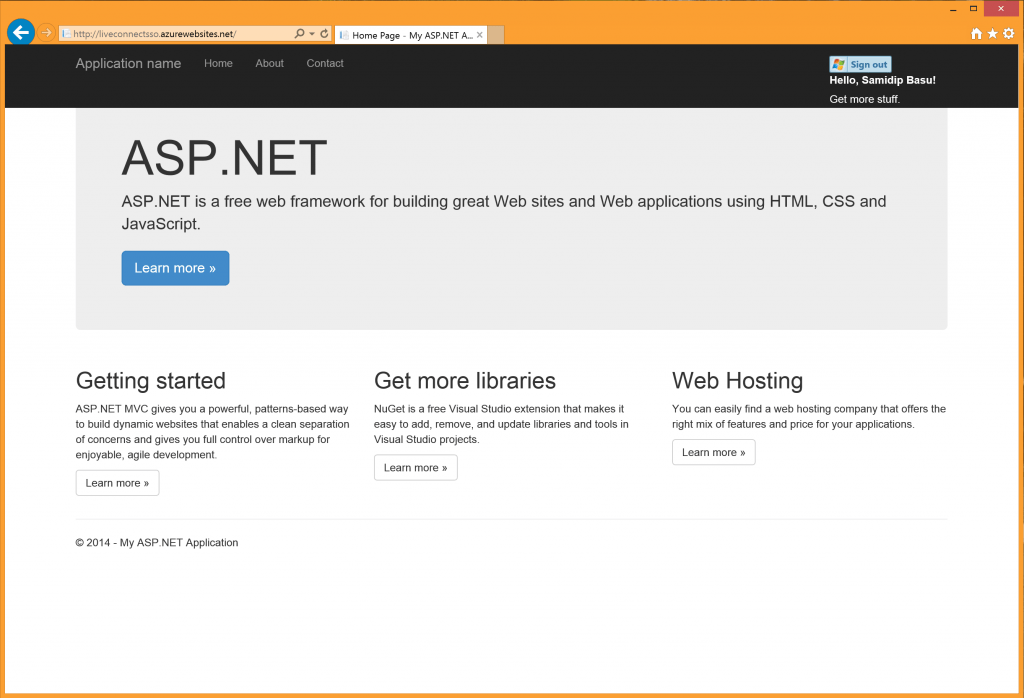1024x698 pixels.
Task: Close the Home Page browser tab
Action: (x=480, y=35)
